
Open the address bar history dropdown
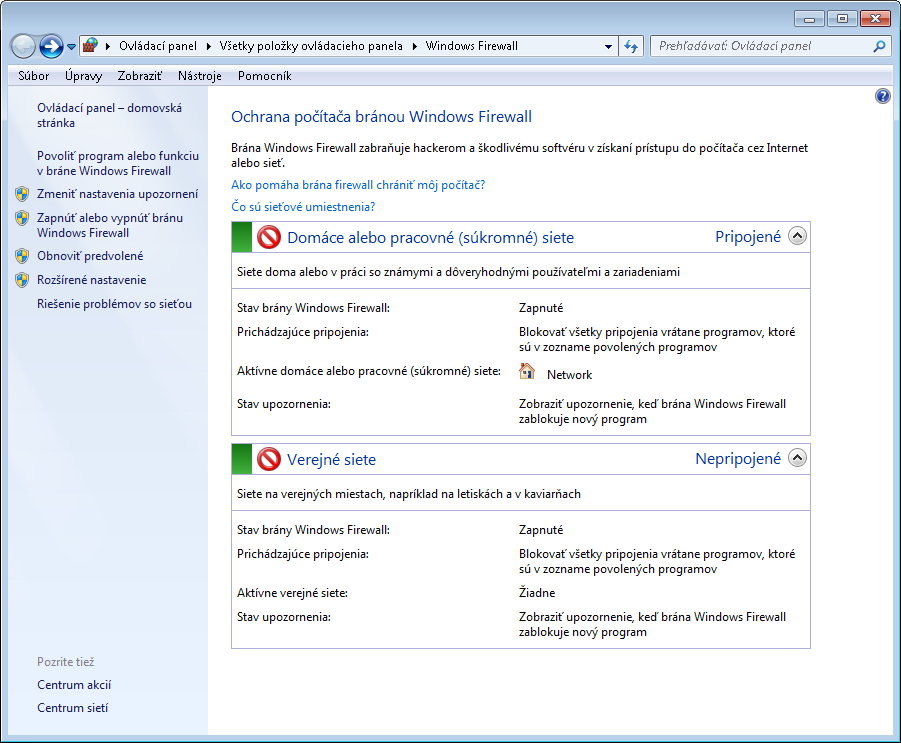(608, 47)
